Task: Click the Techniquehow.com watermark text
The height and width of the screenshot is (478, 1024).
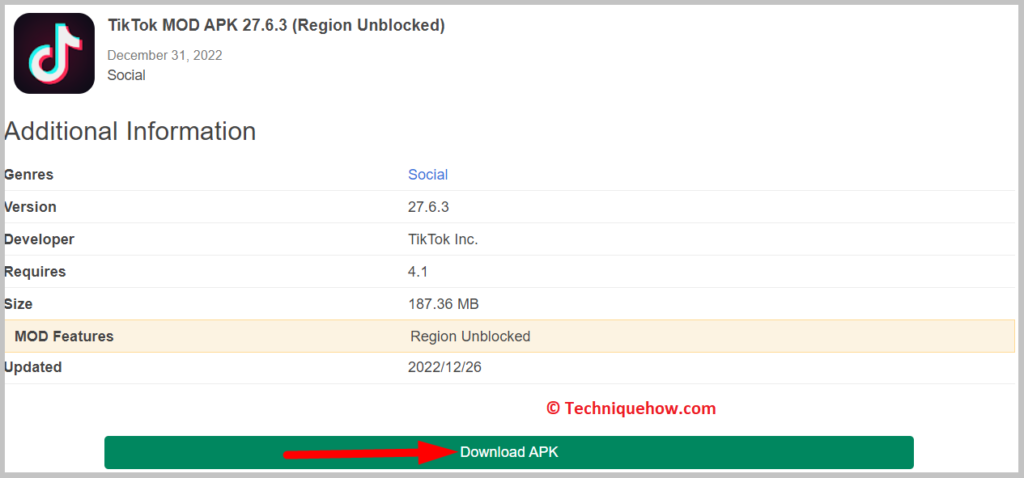Action: (631, 409)
